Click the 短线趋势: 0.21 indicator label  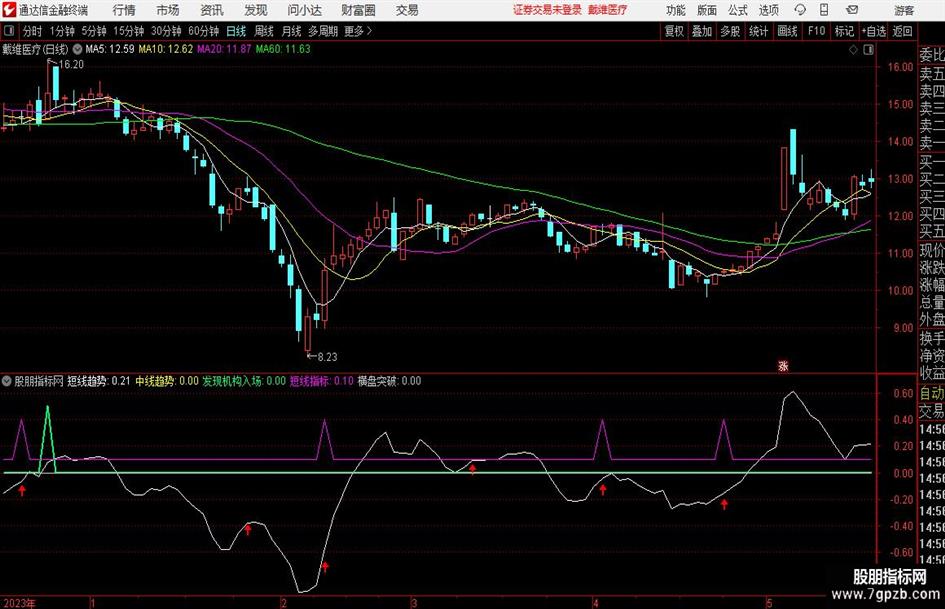click(x=99, y=381)
